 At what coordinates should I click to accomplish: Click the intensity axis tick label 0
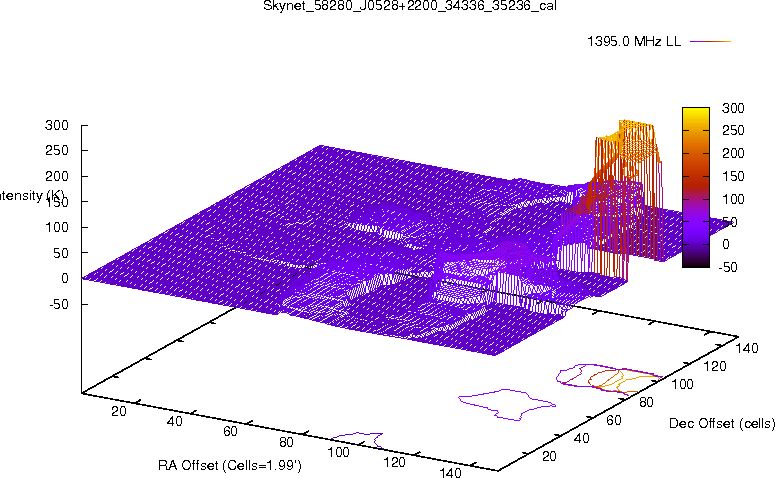tap(65, 278)
